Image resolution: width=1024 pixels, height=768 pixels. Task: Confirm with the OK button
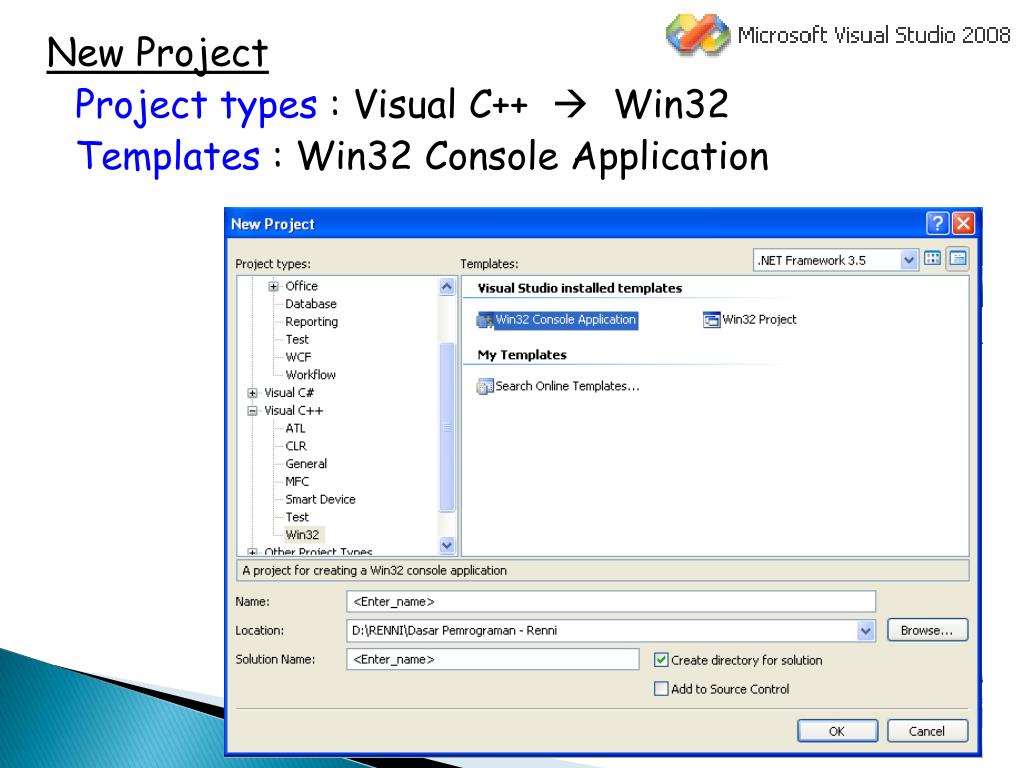click(x=837, y=731)
